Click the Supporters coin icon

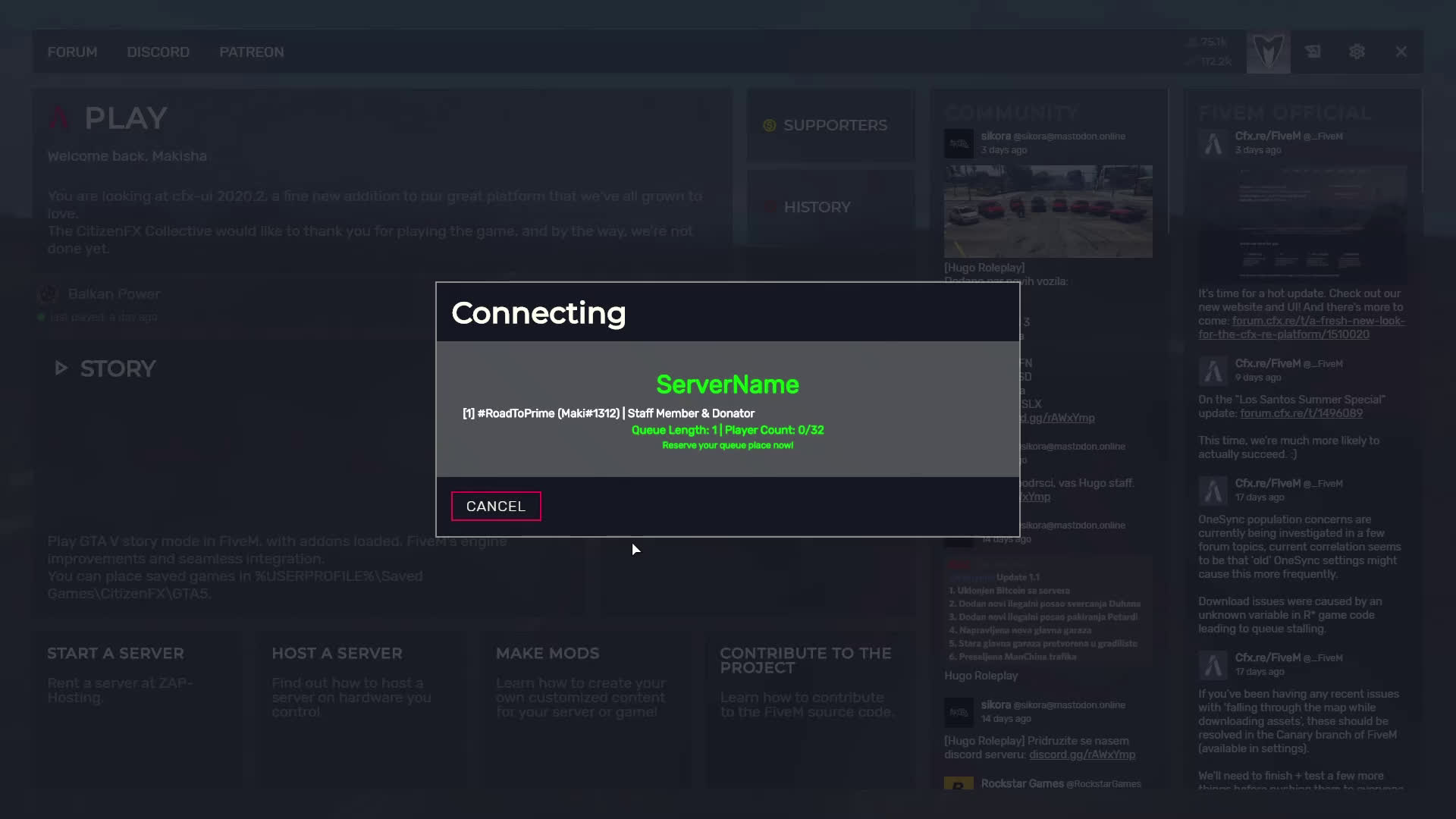(769, 125)
